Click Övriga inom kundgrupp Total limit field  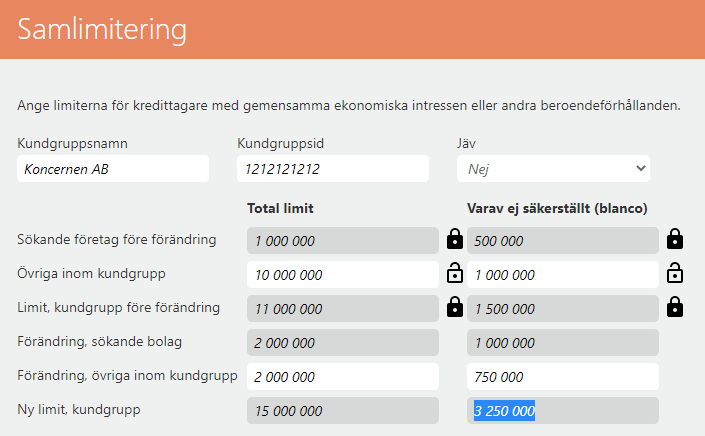coord(343,275)
